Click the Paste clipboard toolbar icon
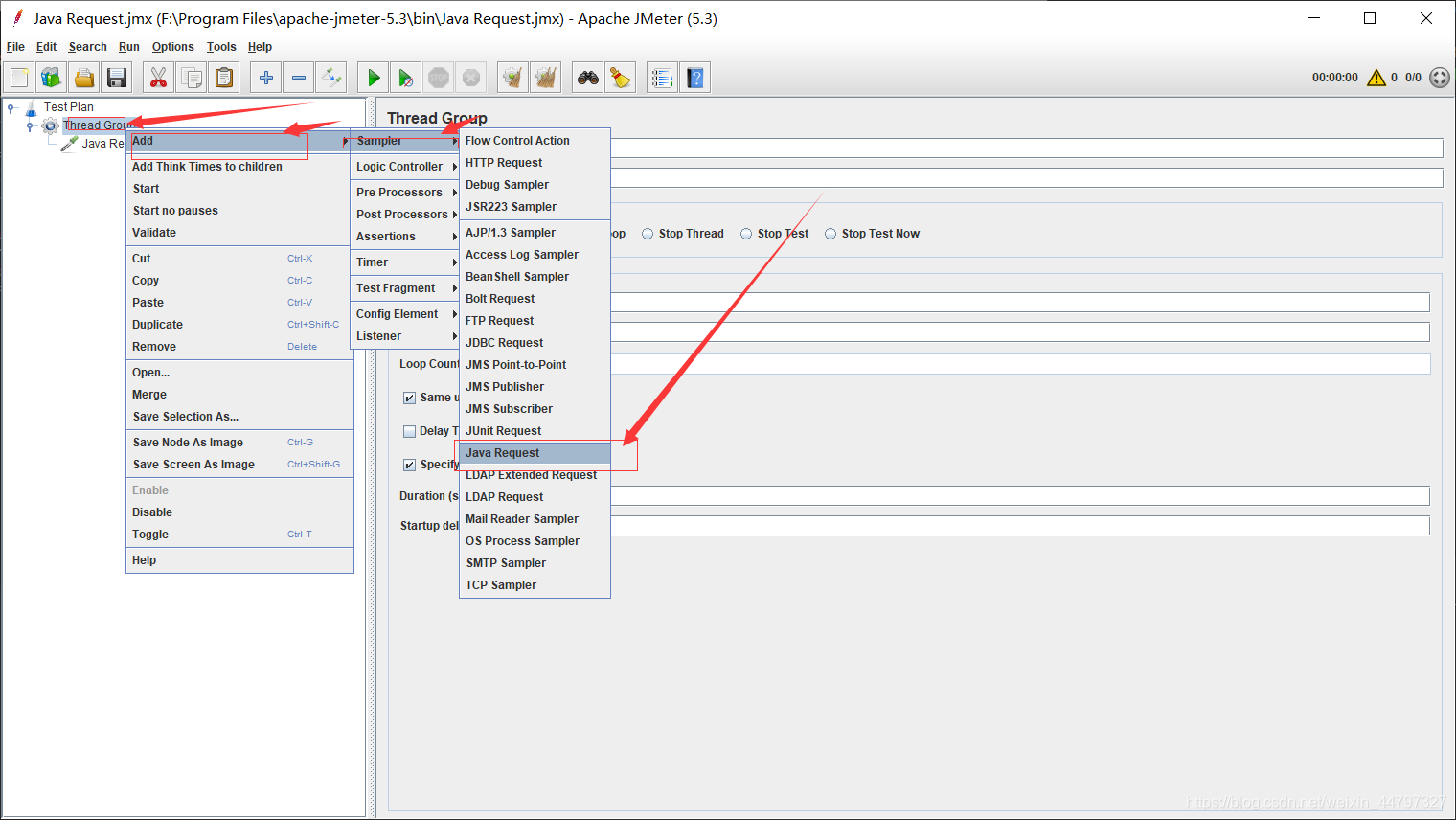This screenshot has width=1456, height=820. [224, 78]
